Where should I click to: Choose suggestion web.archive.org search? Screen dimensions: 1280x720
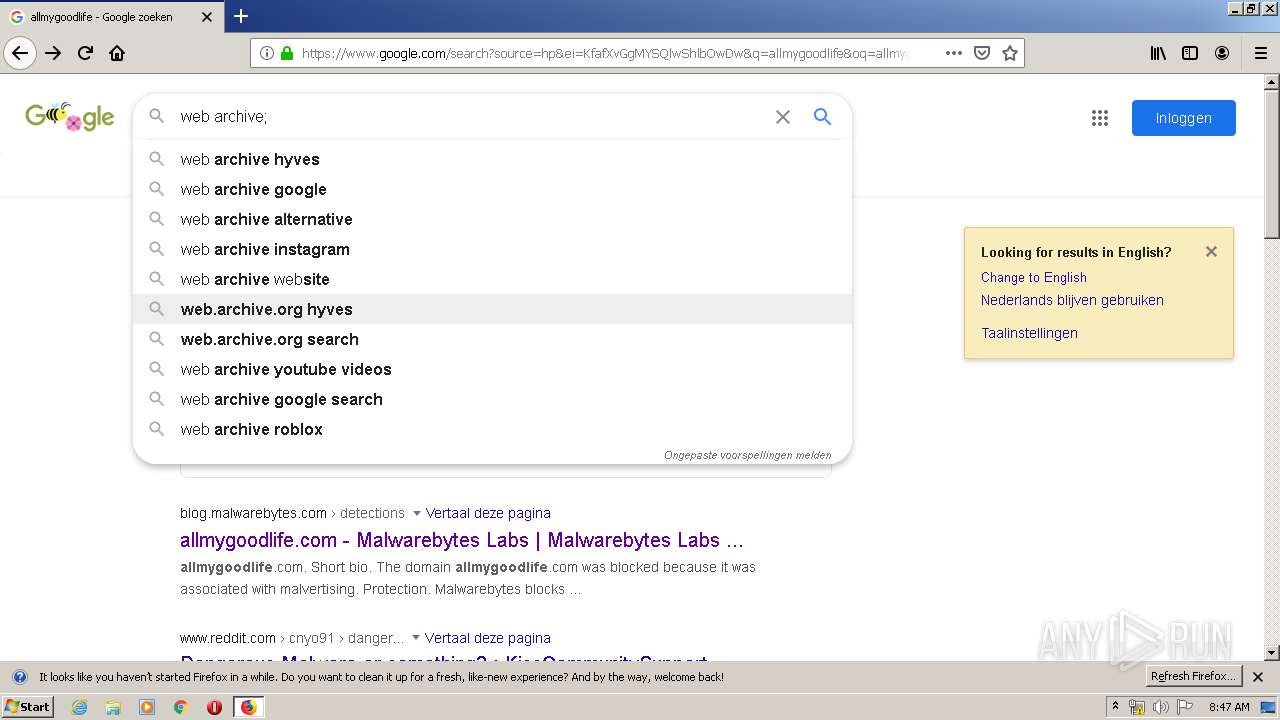492,339
